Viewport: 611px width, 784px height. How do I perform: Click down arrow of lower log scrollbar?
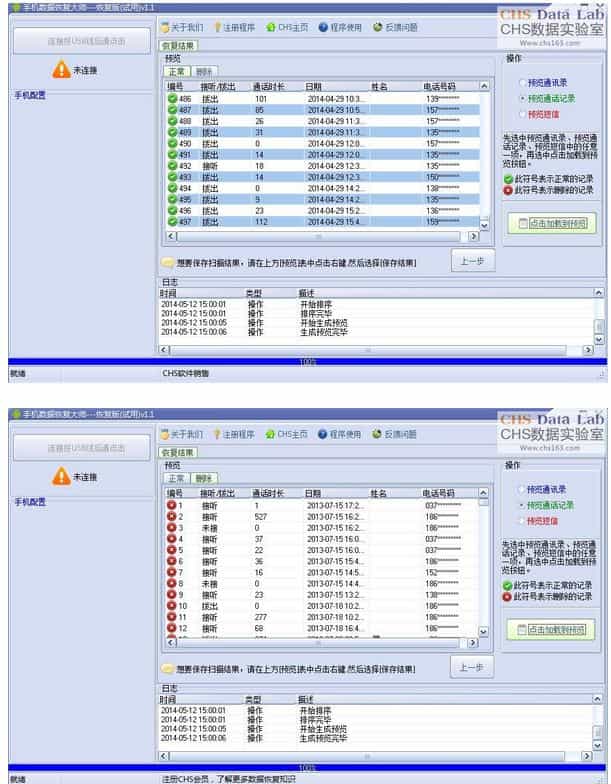pyautogui.click(x=598, y=745)
